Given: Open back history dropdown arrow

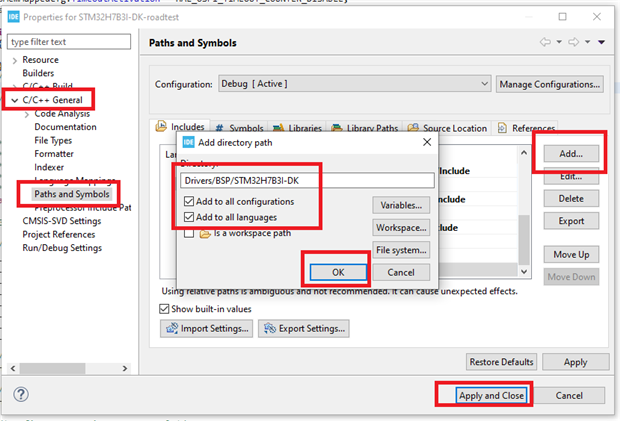Looking at the screenshot, I should click(x=559, y=42).
